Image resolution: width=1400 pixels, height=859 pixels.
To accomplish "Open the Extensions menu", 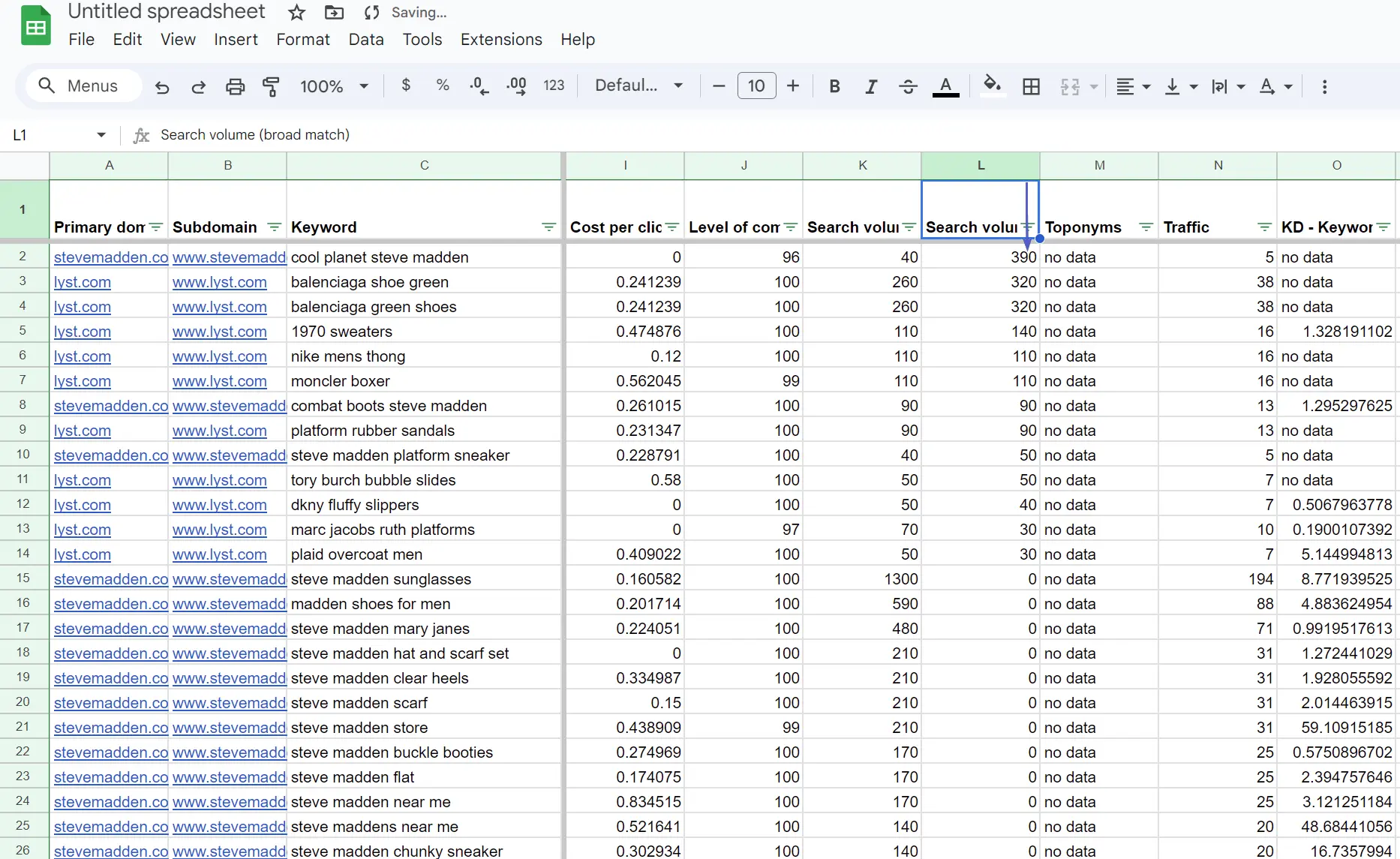I will click(501, 40).
